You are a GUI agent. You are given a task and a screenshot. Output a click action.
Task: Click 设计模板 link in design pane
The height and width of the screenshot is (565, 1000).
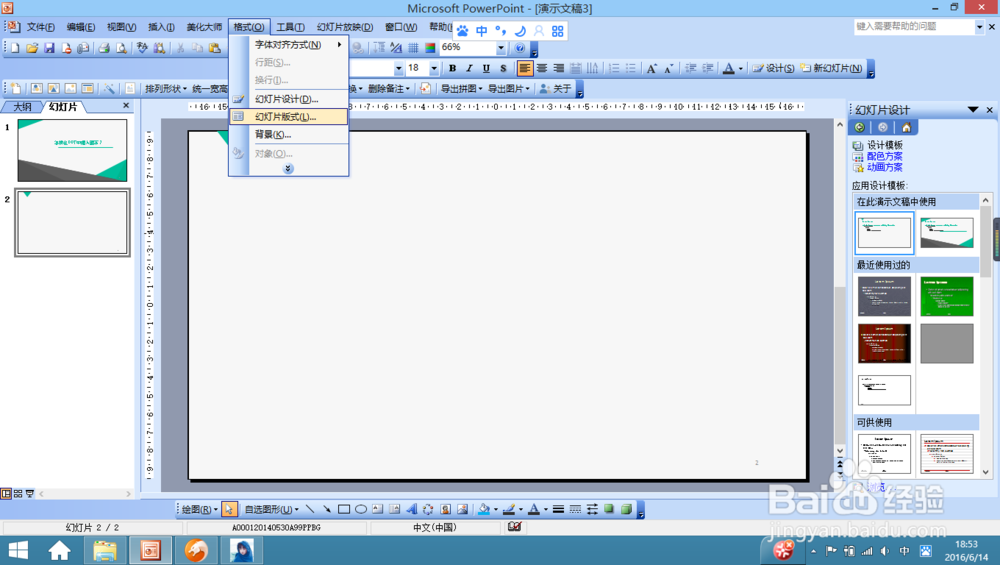click(x=884, y=145)
